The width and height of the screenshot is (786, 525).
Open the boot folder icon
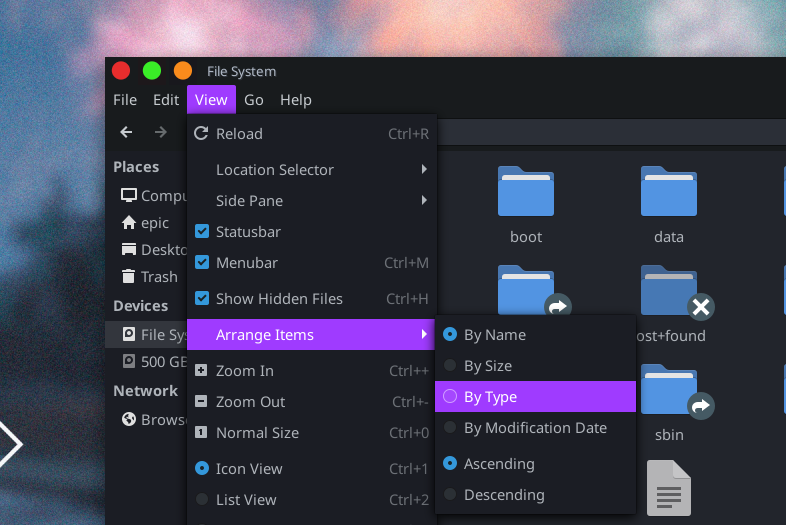click(526, 192)
